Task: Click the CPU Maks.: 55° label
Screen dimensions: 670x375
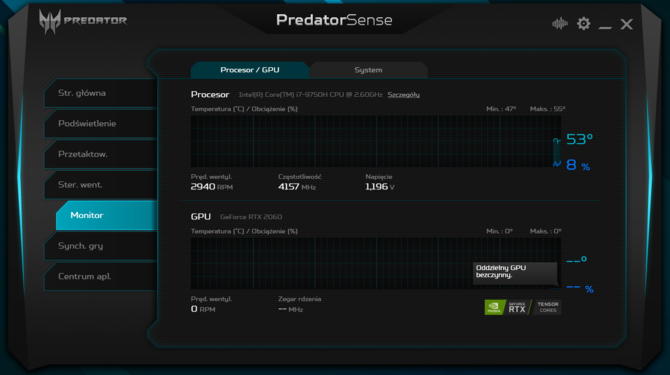Action: (547, 109)
